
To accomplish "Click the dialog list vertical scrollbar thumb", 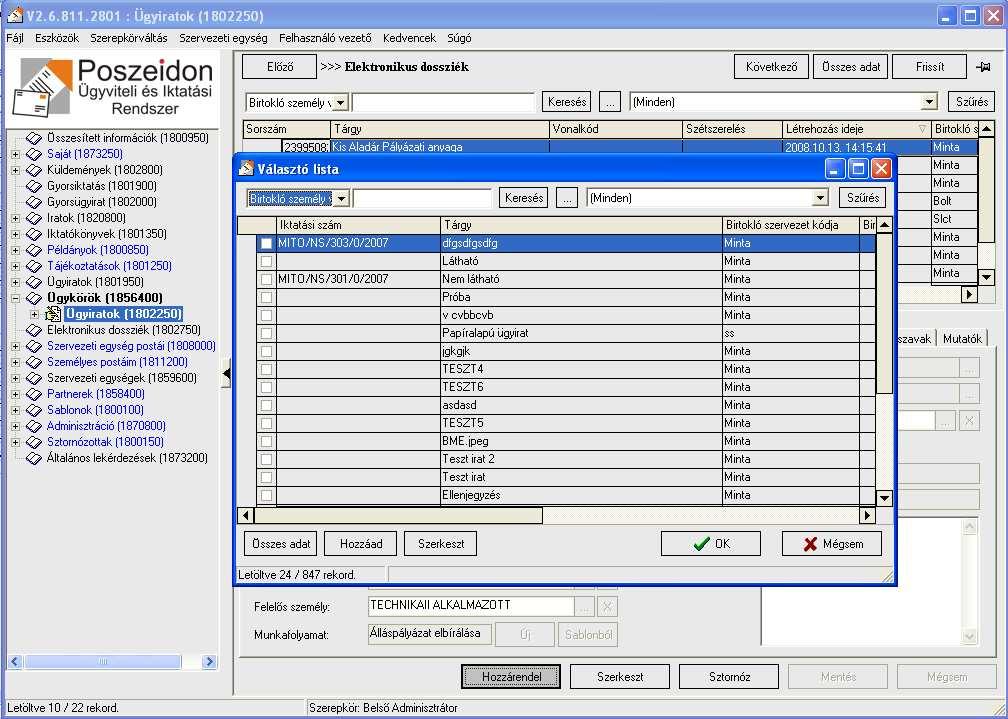I will click(885, 313).
